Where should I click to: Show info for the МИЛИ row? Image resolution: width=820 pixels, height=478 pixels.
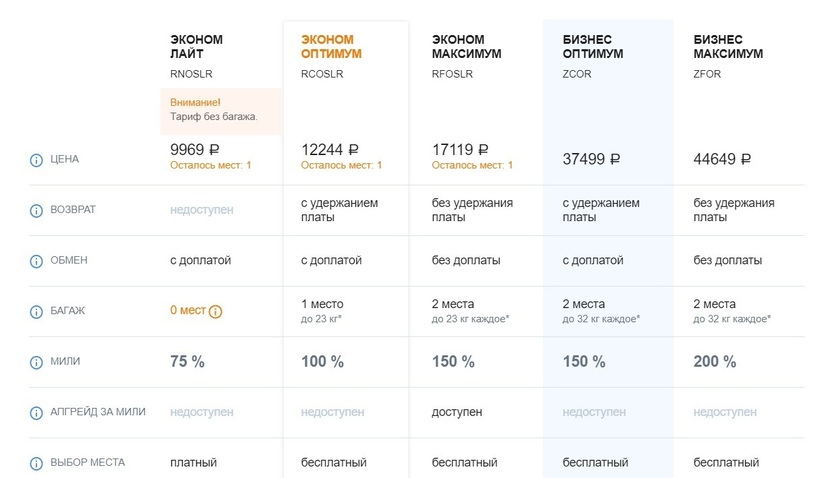pos(37,361)
